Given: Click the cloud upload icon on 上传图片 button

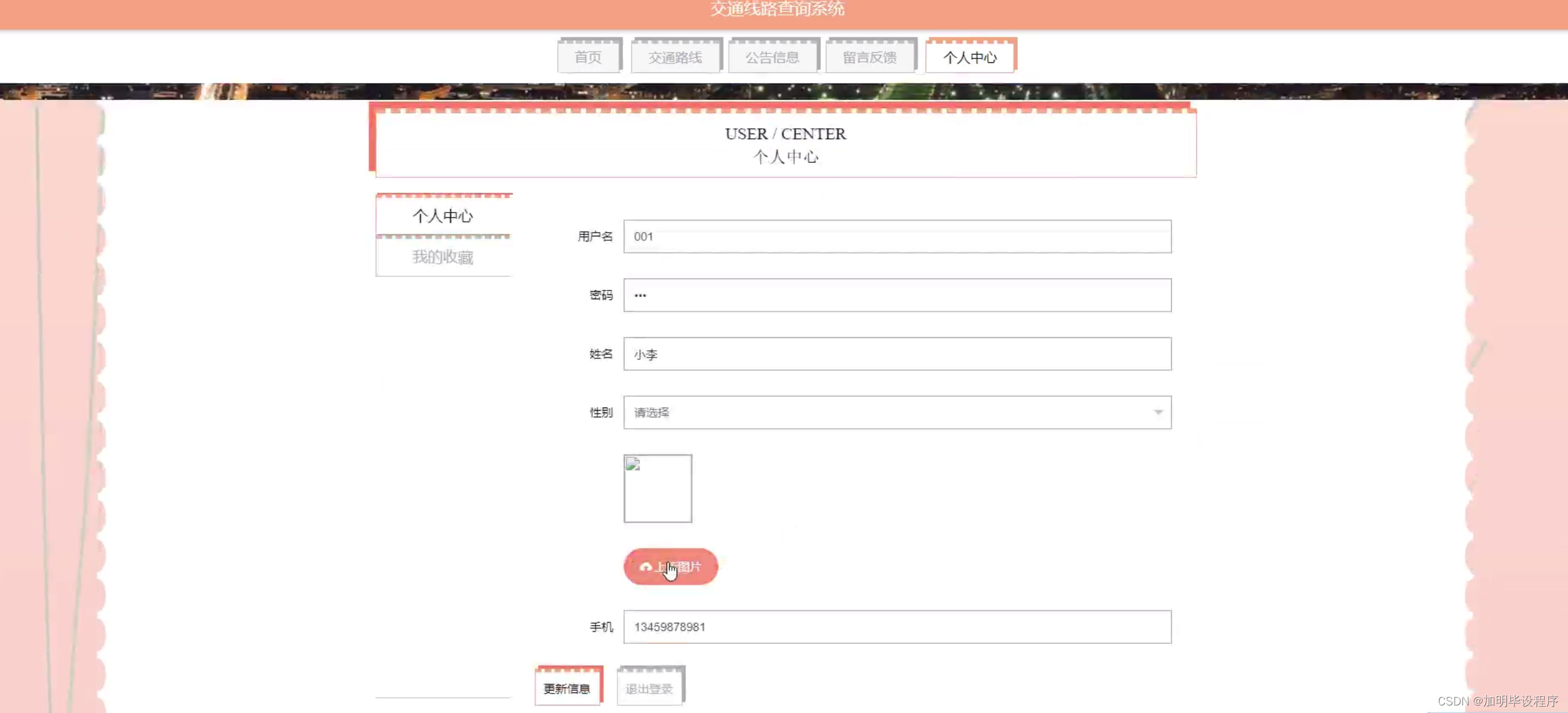Looking at the screenshot, I should [645, 567].
